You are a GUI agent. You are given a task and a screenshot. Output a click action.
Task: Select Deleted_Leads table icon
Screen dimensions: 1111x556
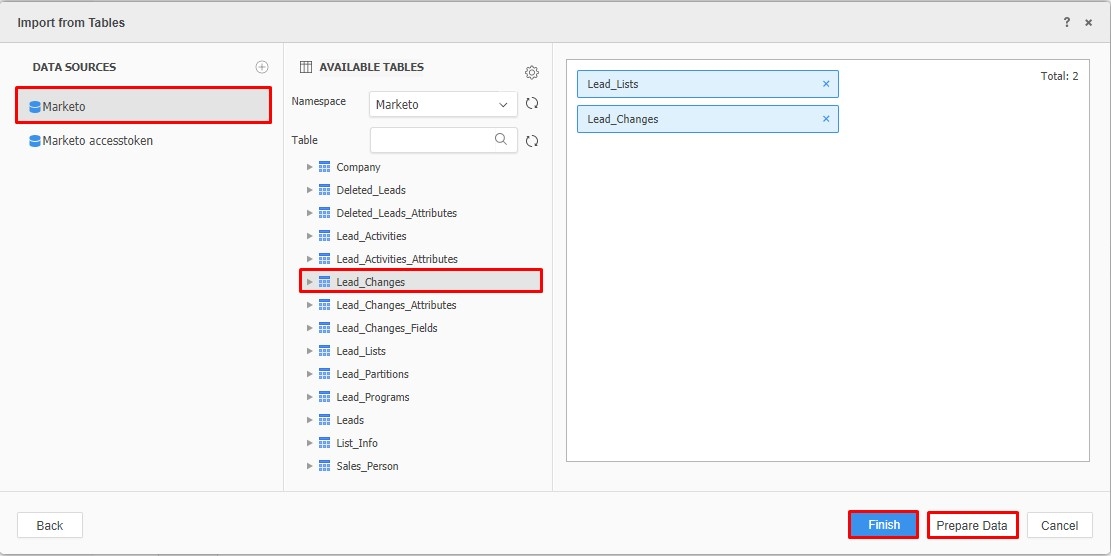tap(325, 190)
